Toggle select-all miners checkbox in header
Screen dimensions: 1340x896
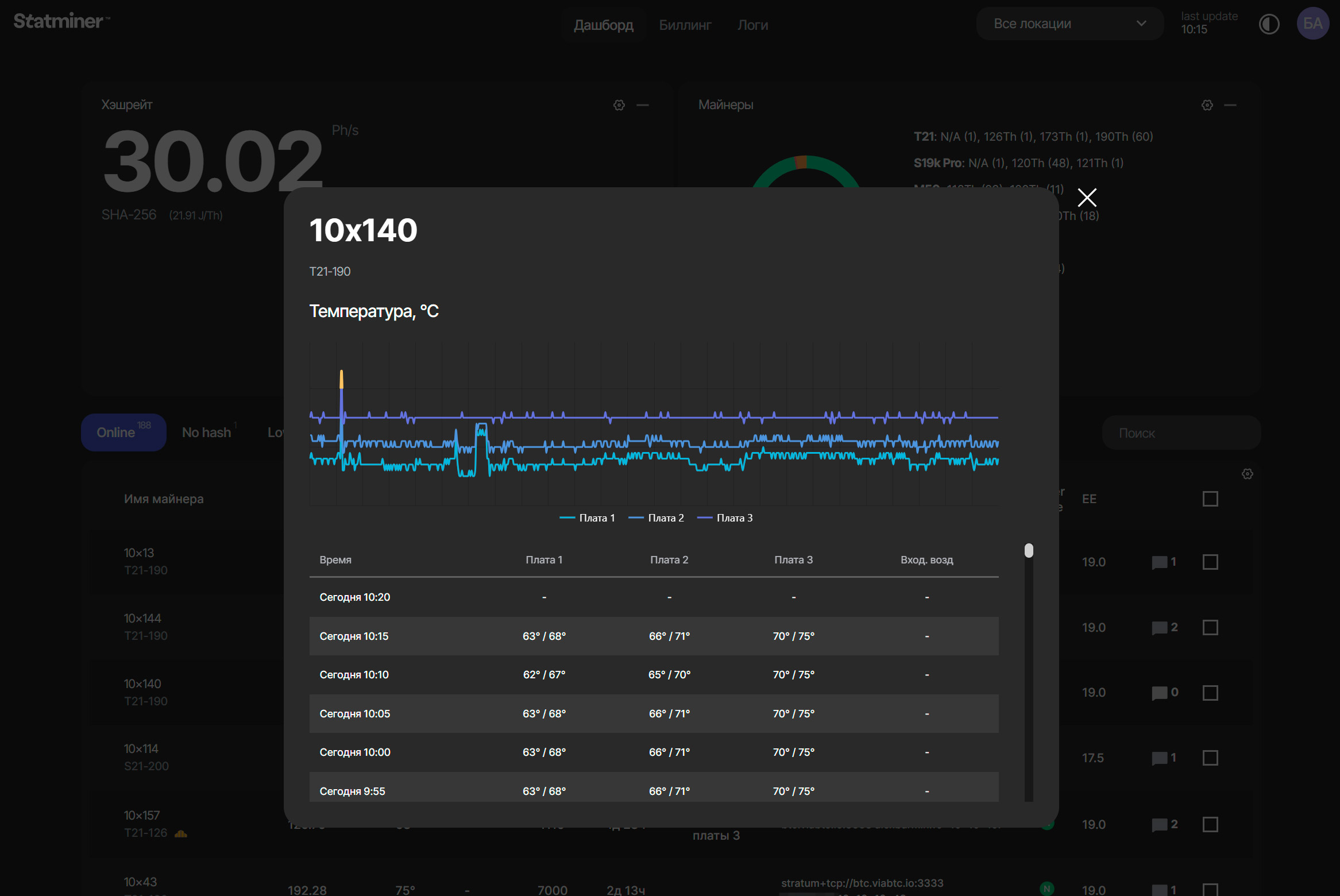(x=1210, y=499)
